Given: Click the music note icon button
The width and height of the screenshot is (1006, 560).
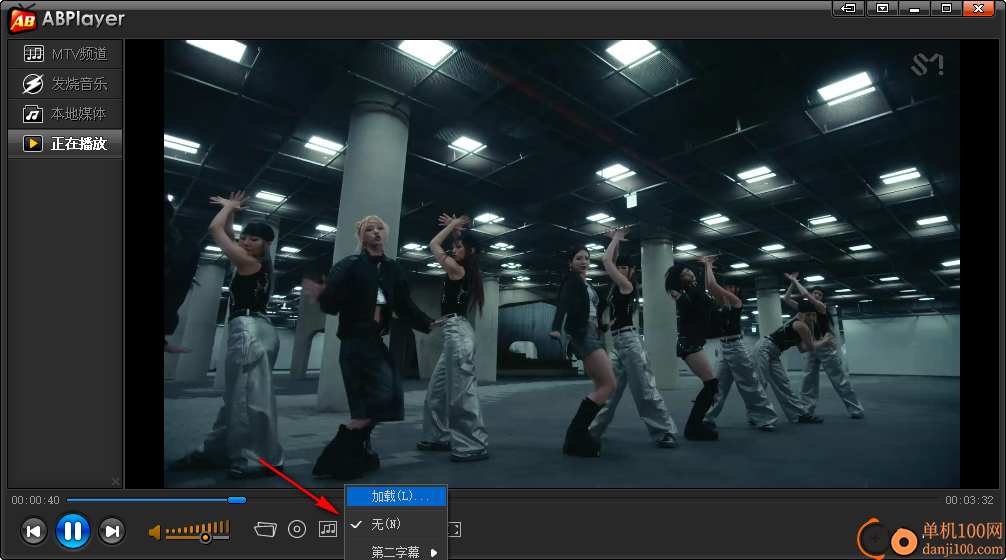Looking at the screenshot, I should click(x=328, y=529).
